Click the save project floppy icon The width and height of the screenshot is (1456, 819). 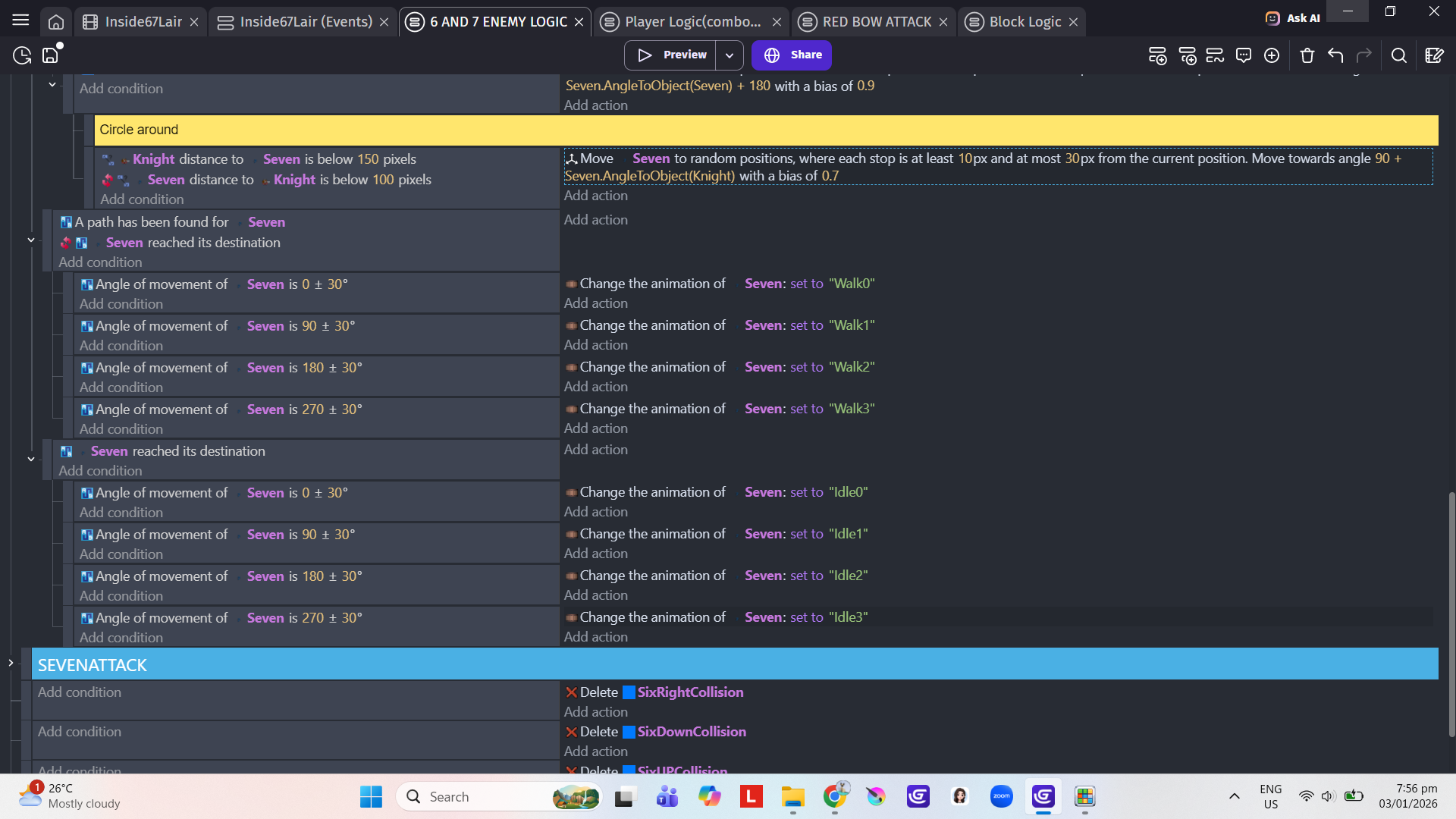(x=50, y=55)
